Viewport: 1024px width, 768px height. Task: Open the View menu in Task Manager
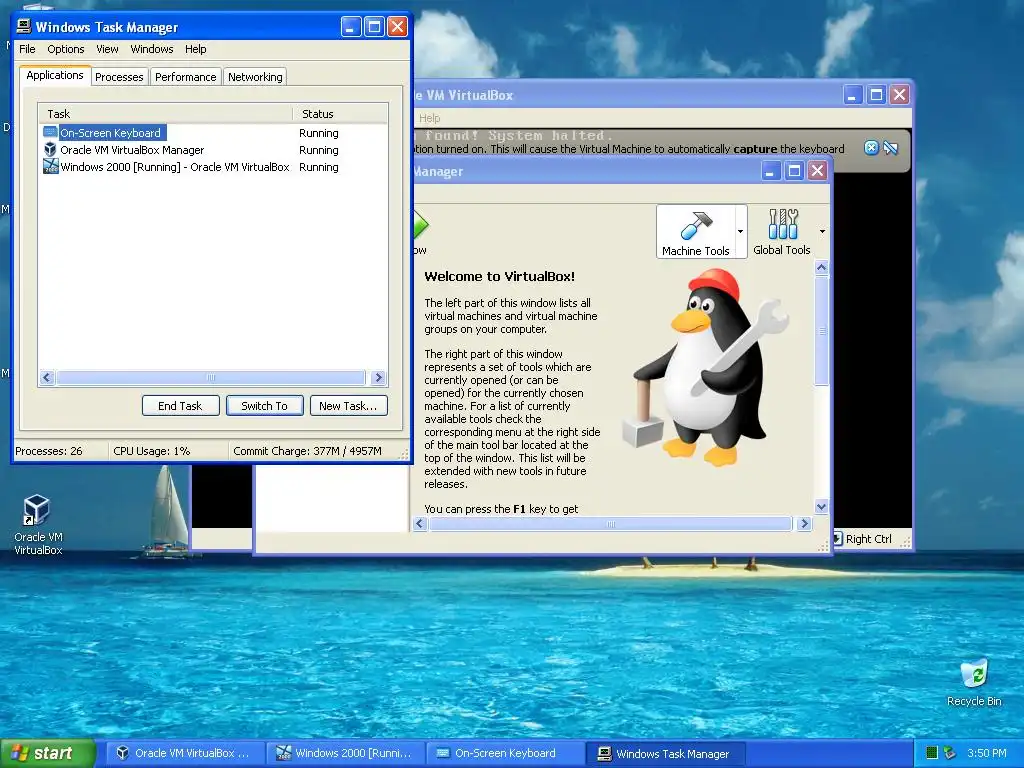coord(107,49)
